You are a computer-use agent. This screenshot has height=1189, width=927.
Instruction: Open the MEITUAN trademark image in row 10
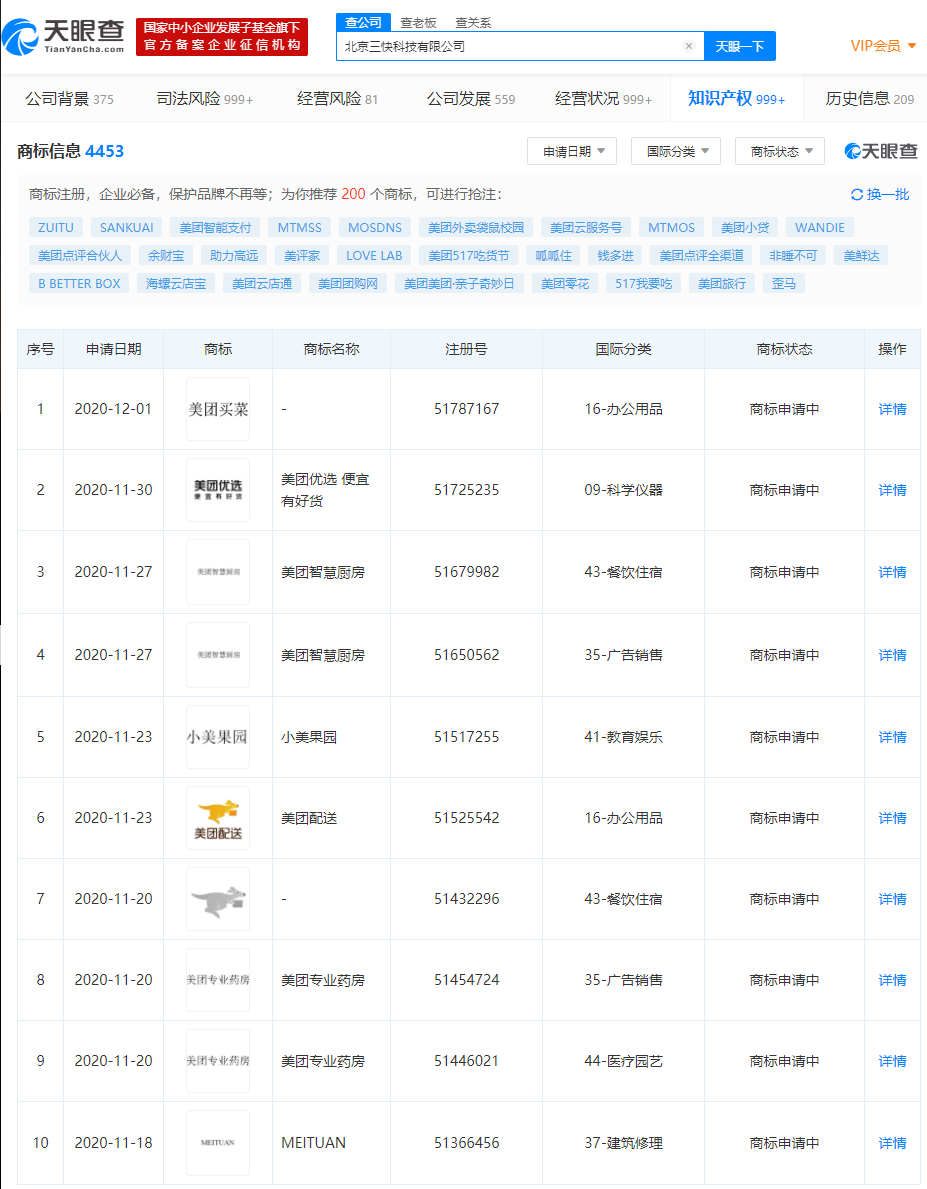point(218,1143)
